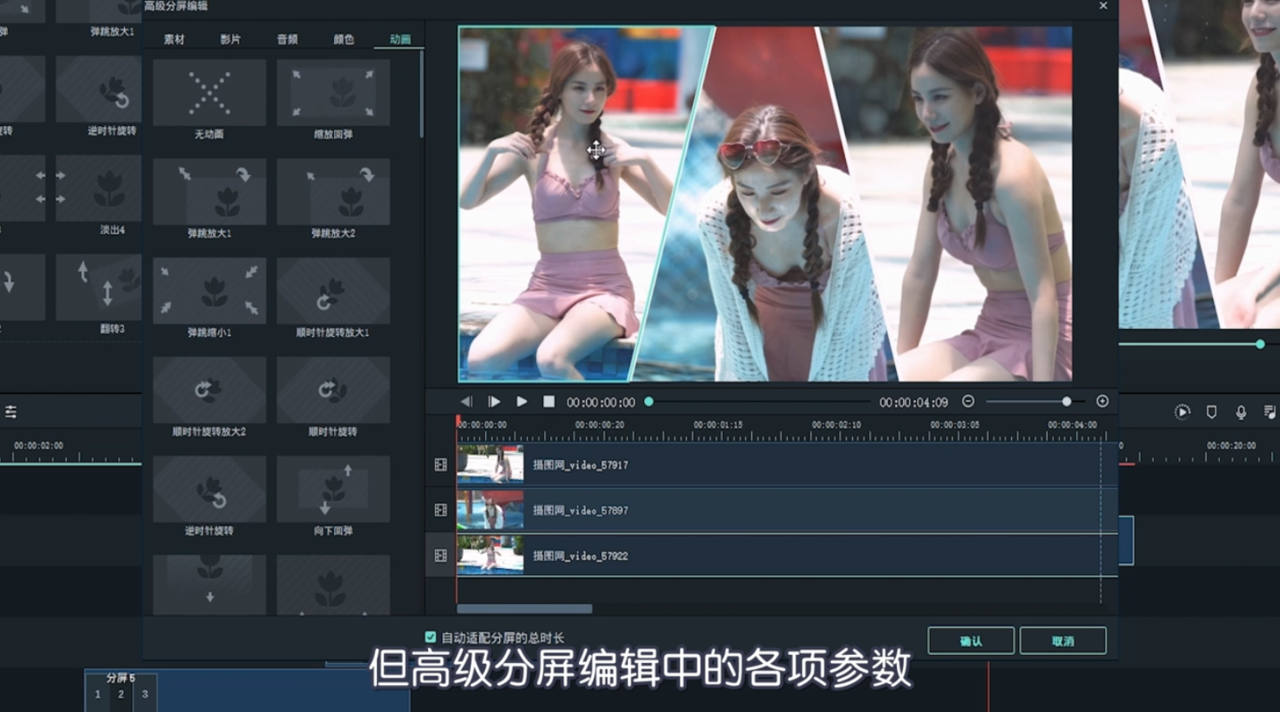Image resolution: width=1280 pixels, height=712 pixels.
Task: Click the 00:00:02:10 ruler mark
Action: (x=837, y=425)
